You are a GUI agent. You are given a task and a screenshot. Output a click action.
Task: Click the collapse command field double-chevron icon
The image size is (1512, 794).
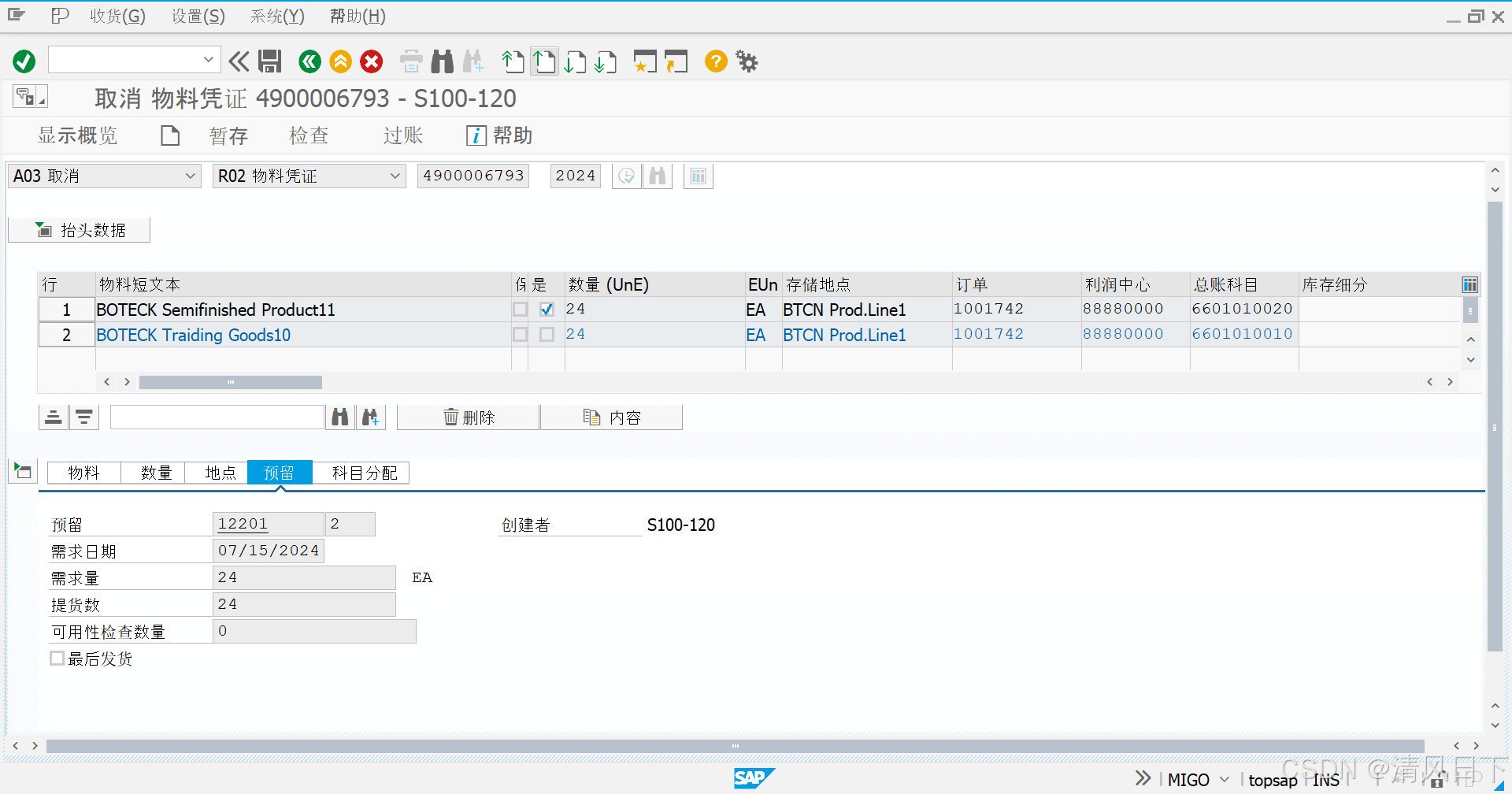tap(239, 61)
